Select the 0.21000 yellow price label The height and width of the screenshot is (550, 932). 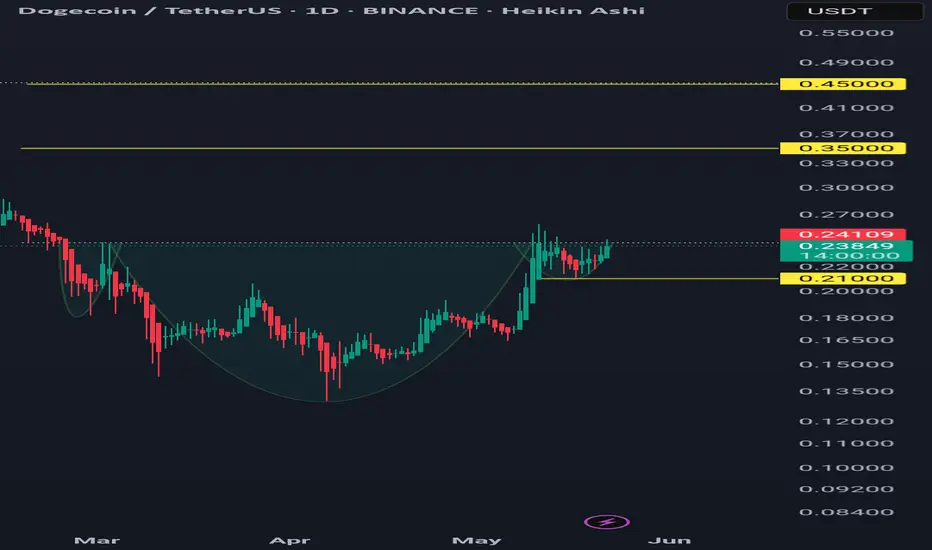coord(843,278)
